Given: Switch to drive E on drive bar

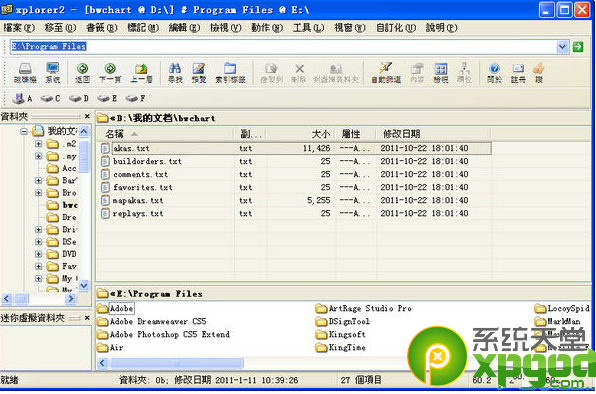Looking at the screenshot, I should (107, 98).
